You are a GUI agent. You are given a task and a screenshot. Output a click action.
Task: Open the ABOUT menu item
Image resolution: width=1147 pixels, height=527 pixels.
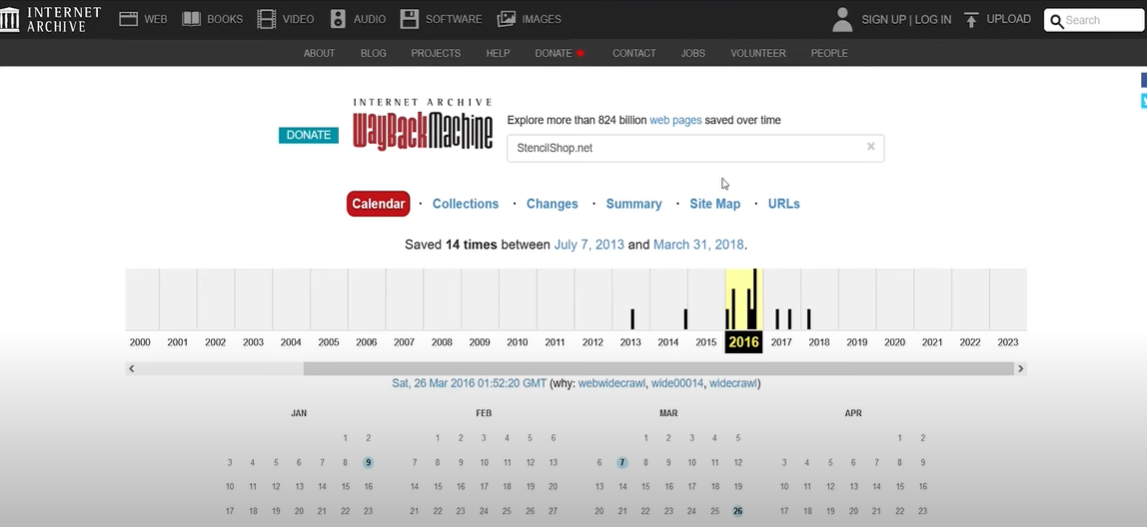pyautogui.click(x=319, y=53)
